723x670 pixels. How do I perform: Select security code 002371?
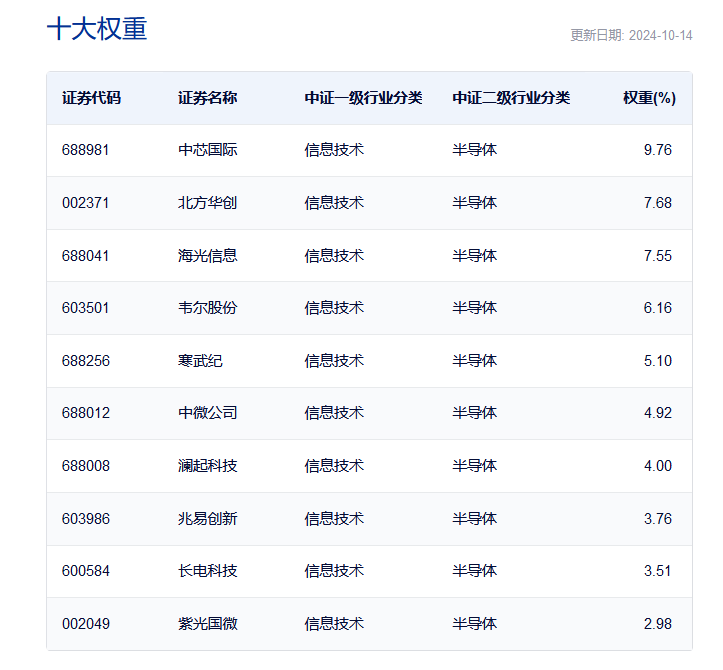(x=85, y=203)
